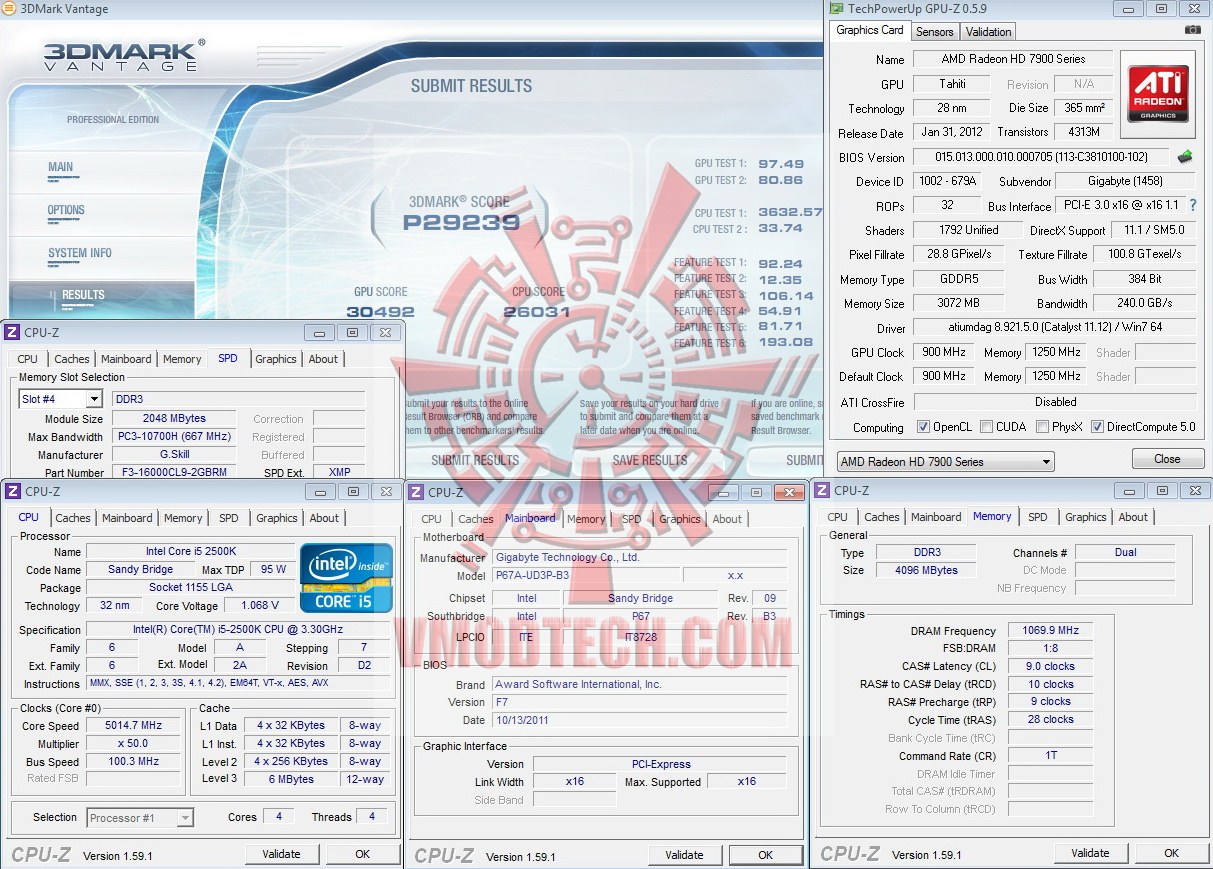Click OK in the CPU-Z processor window
Image resolution: width=1213 pixels, height=869 pixels.
(362, 854)
